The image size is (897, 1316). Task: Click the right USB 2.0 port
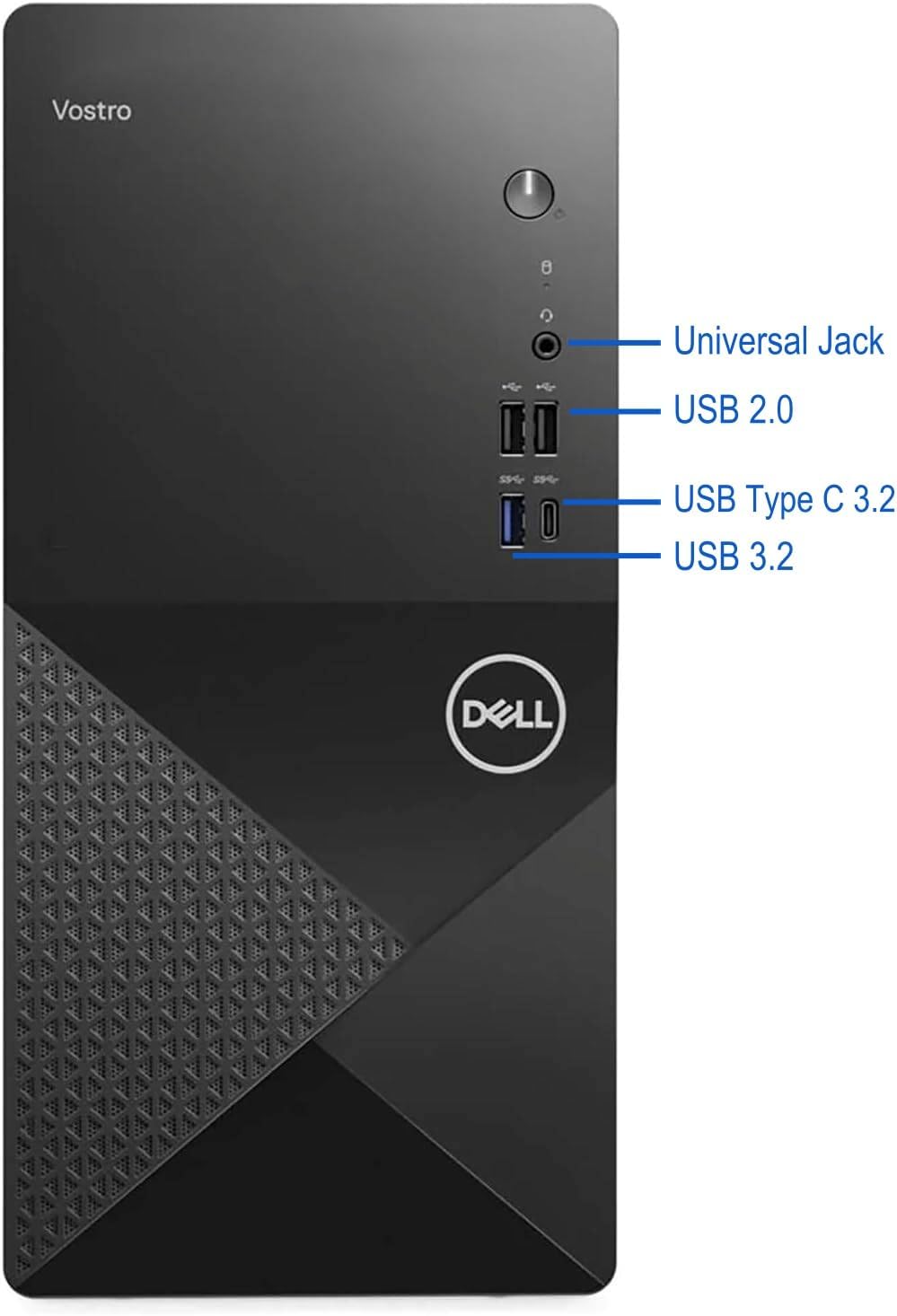pyautogui.click(x=547, y=427)
